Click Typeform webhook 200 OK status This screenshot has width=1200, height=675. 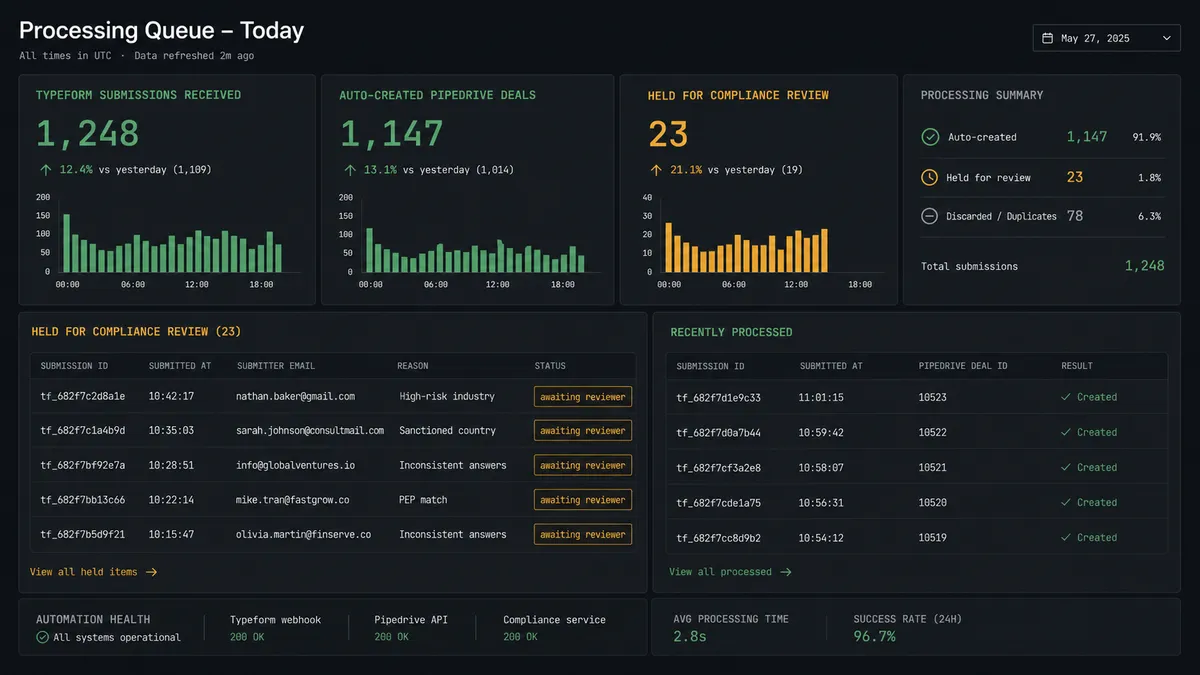[249, 637]
